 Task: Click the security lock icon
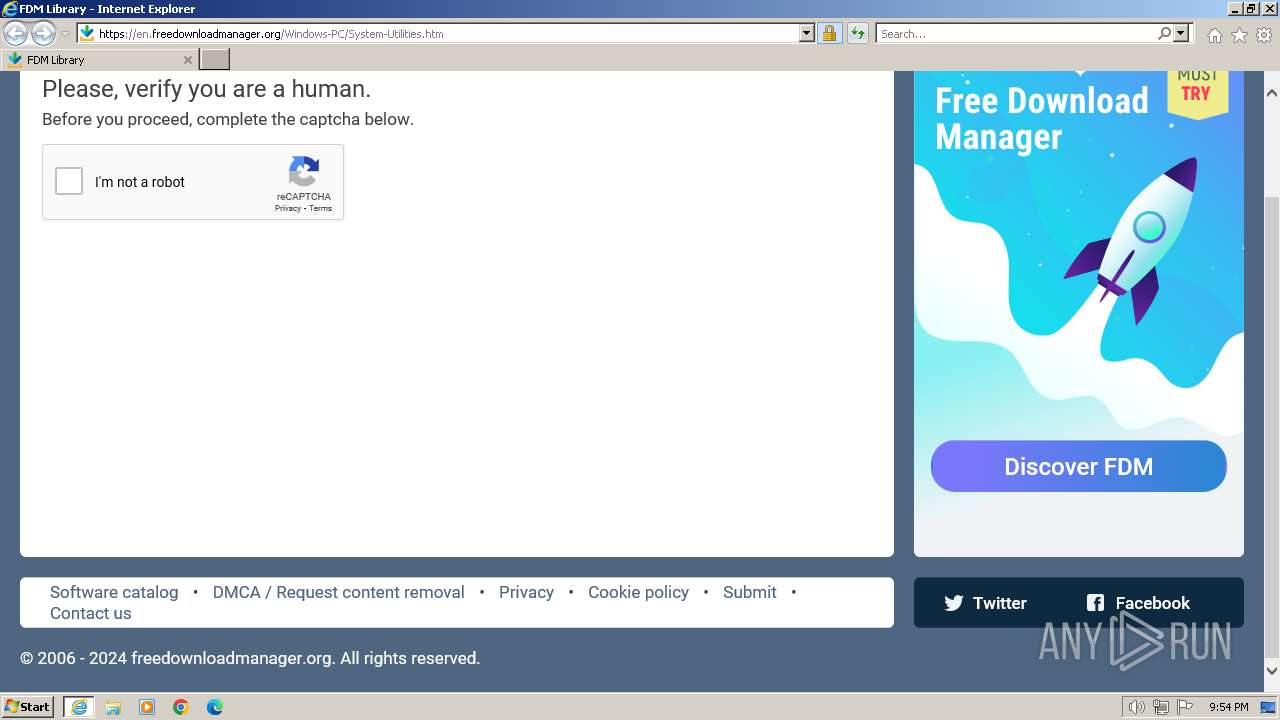[x=829, y=33]
